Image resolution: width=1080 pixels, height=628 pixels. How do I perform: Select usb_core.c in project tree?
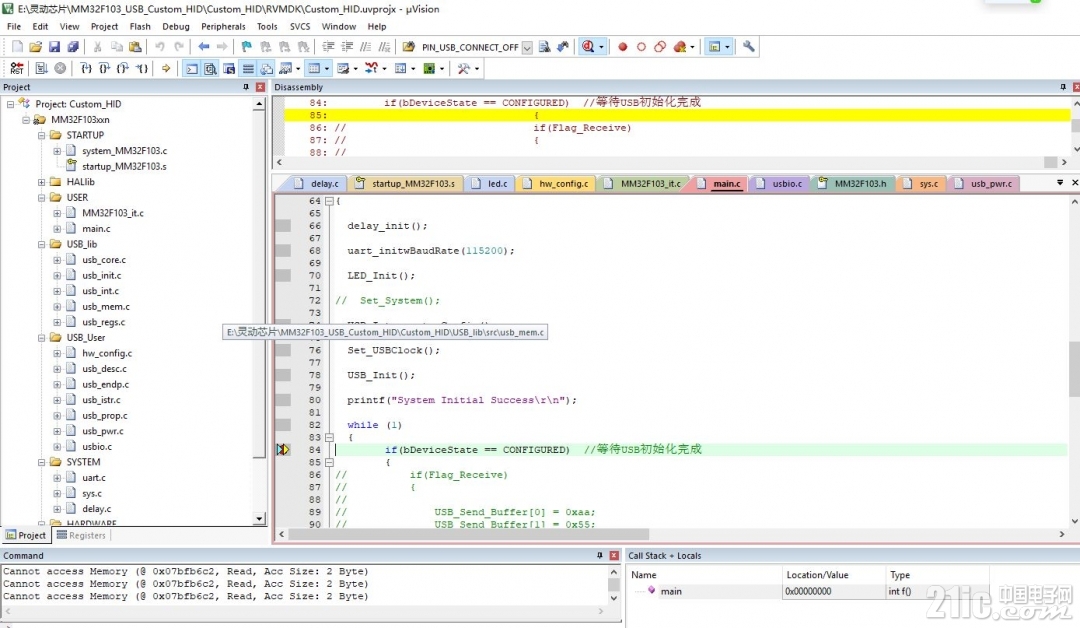point(103,260)
